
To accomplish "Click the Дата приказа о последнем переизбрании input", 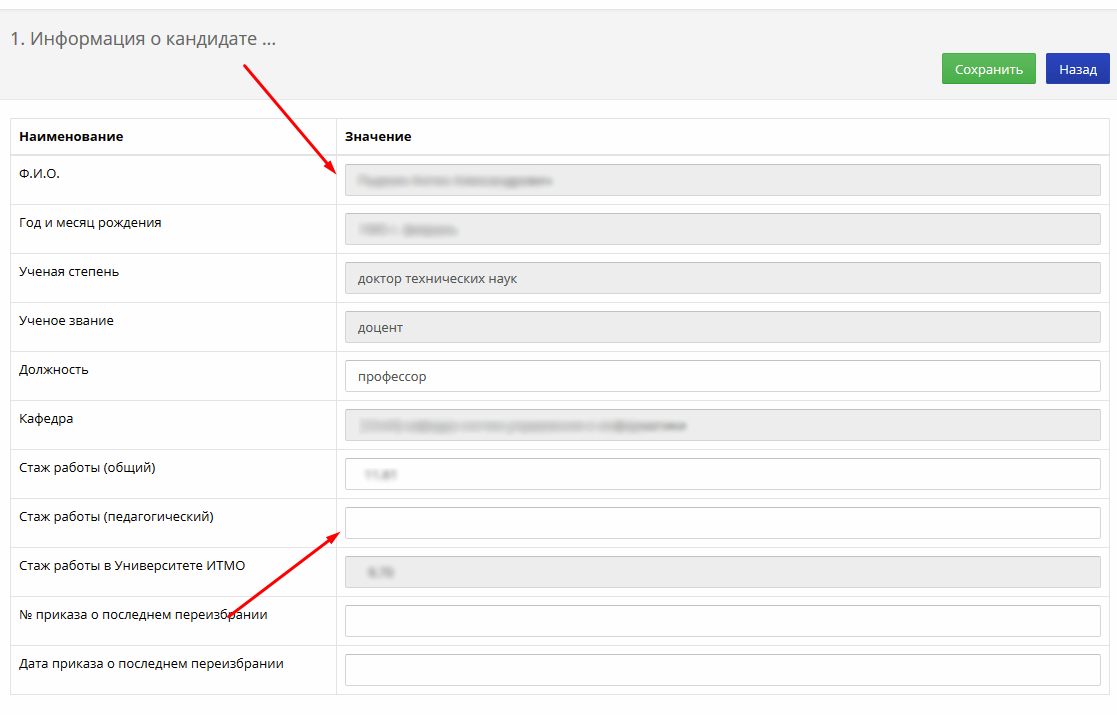I will click(x=722, y=670).
